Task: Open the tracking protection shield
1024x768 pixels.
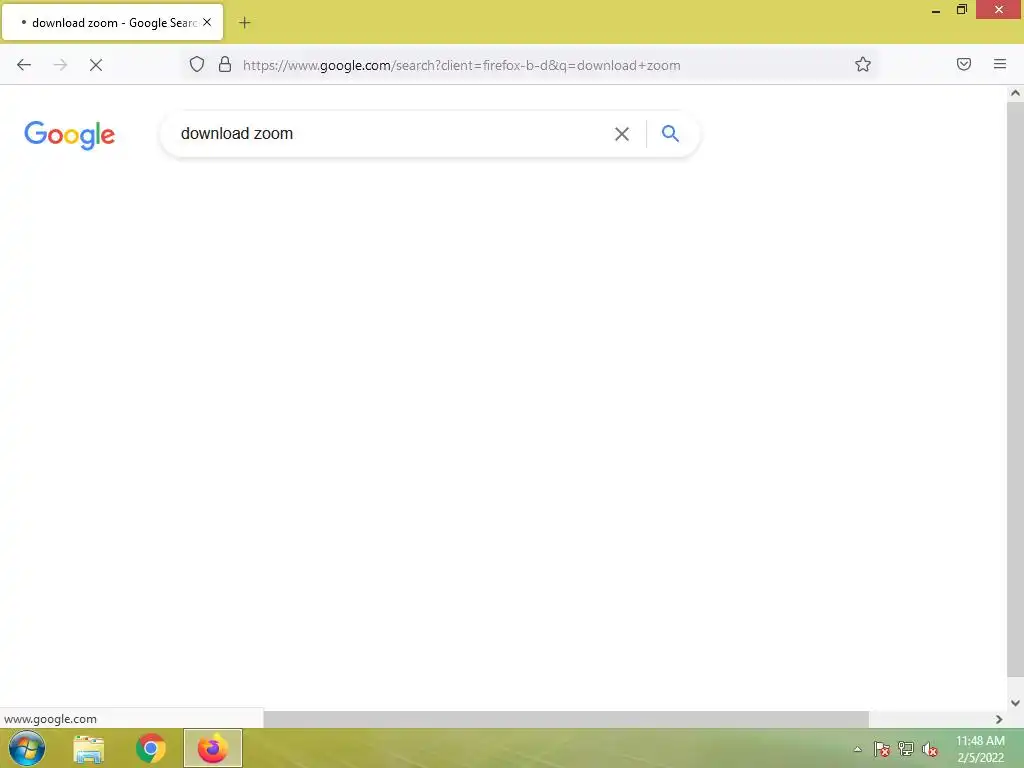Action: (197, 64)
